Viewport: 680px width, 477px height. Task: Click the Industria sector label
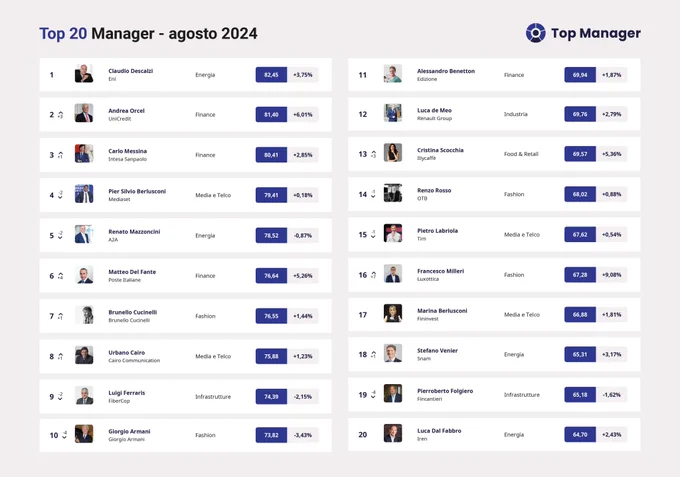[x=516, y=114]
